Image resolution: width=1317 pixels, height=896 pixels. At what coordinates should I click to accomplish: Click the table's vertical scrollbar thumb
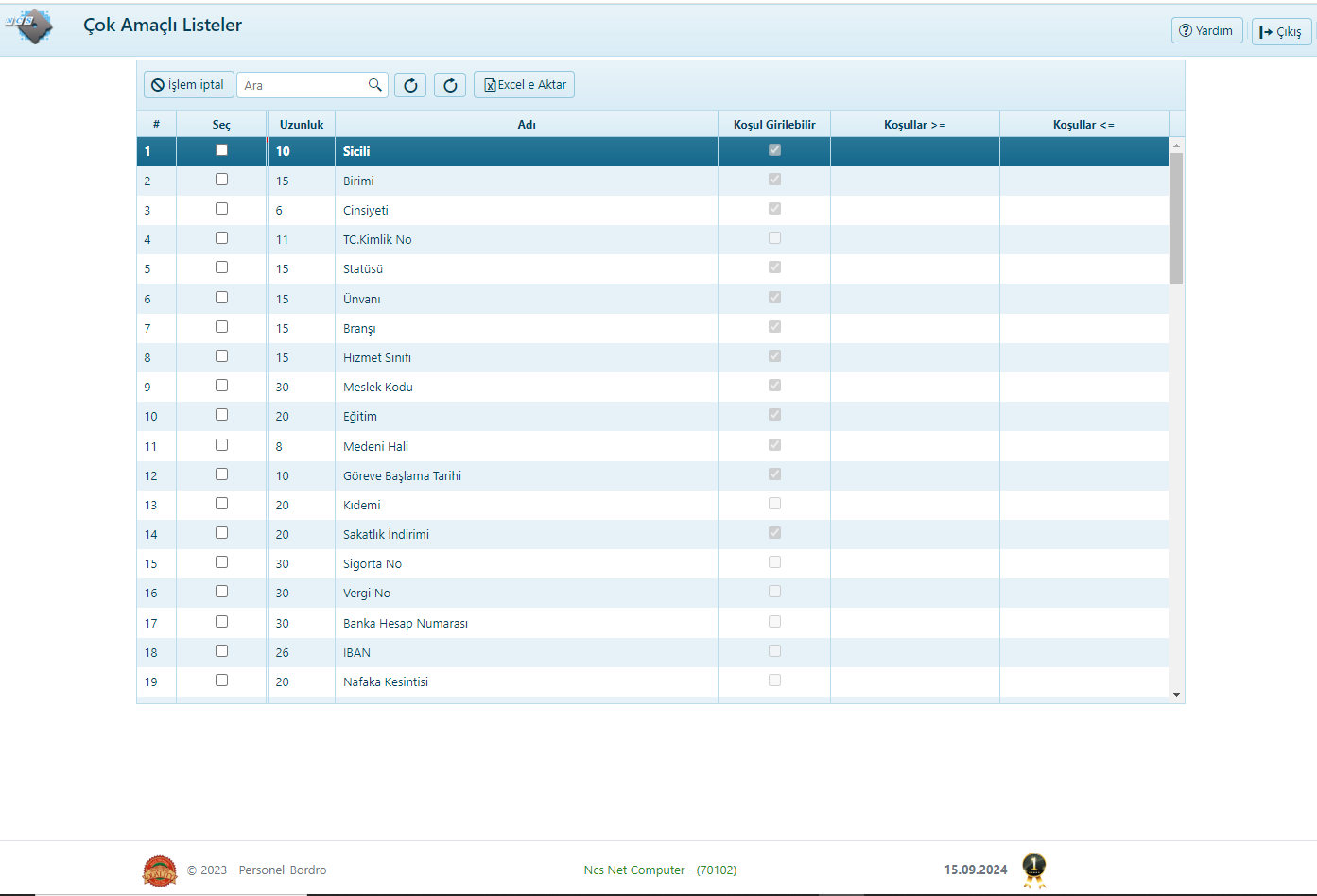click(x=1176, y=218)
